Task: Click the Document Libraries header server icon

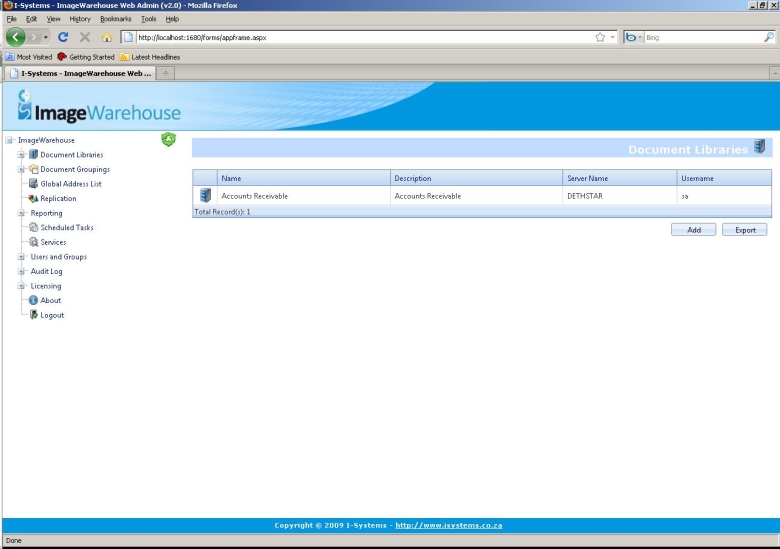Action: coord(759,147)
